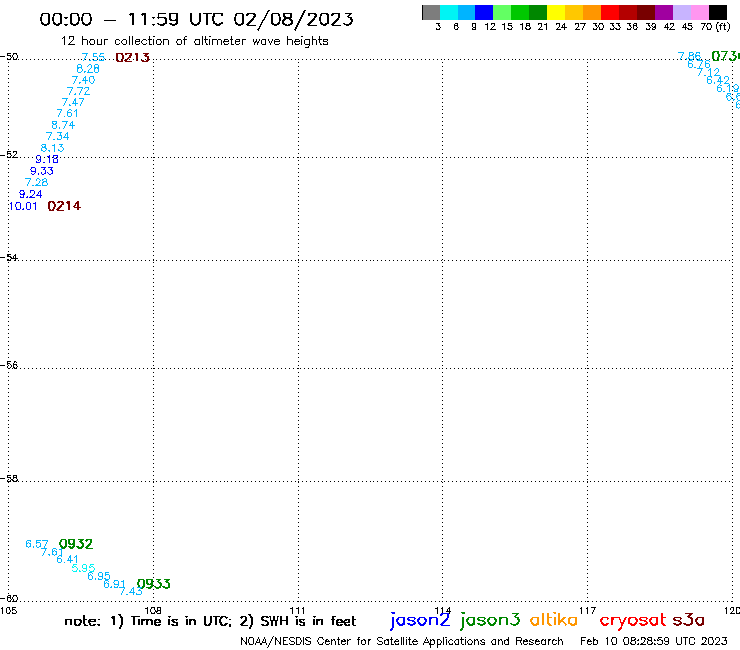Viewport: 740px width, 650px height.
Task: Click the jason2 satellite legend label
Action: pos(420,620)
